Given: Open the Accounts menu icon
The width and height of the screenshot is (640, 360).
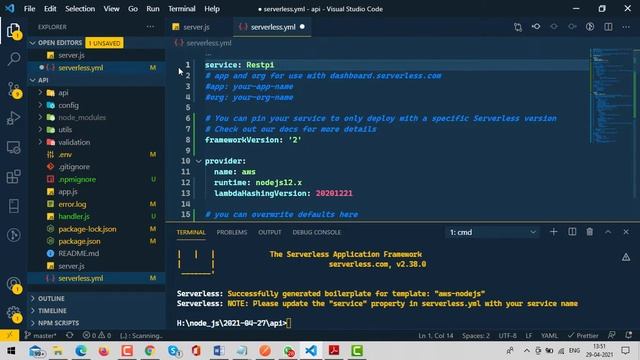Looking at the screenshot, I should 13,284.
